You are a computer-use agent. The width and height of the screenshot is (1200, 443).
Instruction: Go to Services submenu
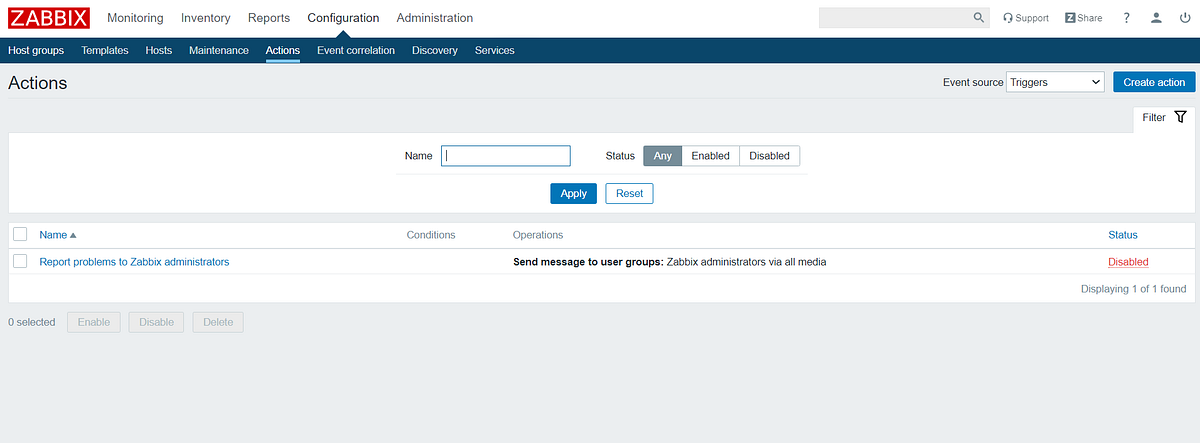pyautogui.click(x=495, y=50)
